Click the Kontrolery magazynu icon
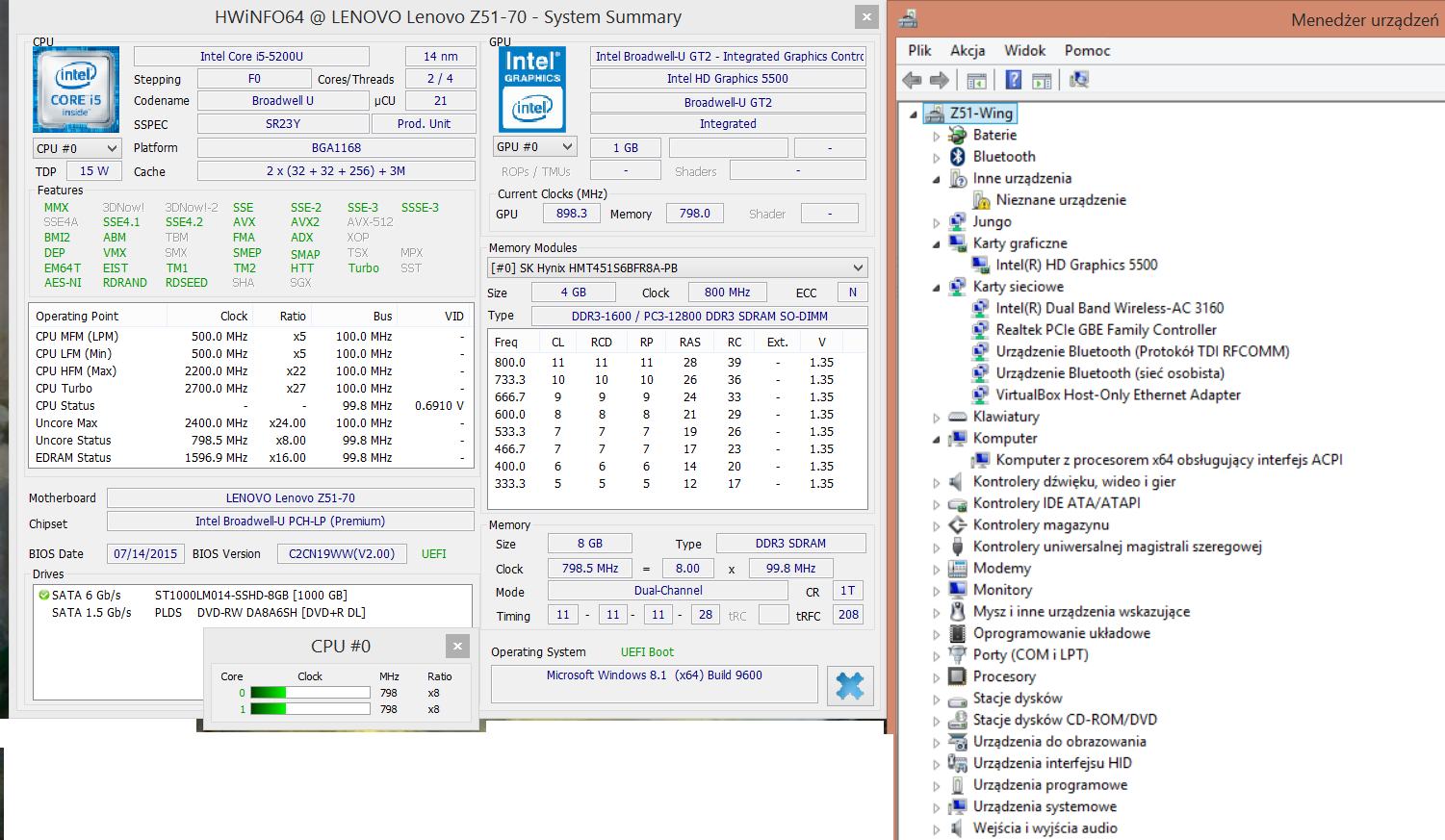This screenshot has height=840, width=1445. pos(958,524)
